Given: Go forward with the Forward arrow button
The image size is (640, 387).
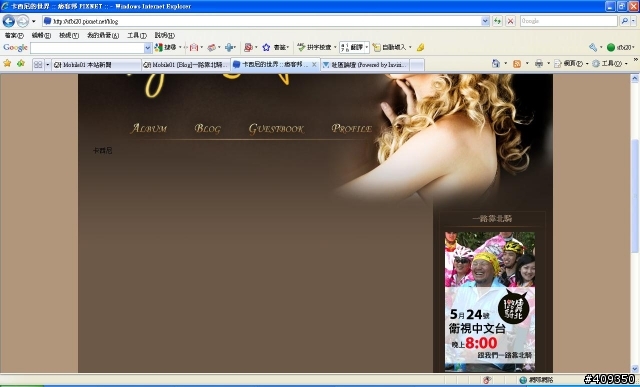Looking at the screenshot, I should (23, 21).
